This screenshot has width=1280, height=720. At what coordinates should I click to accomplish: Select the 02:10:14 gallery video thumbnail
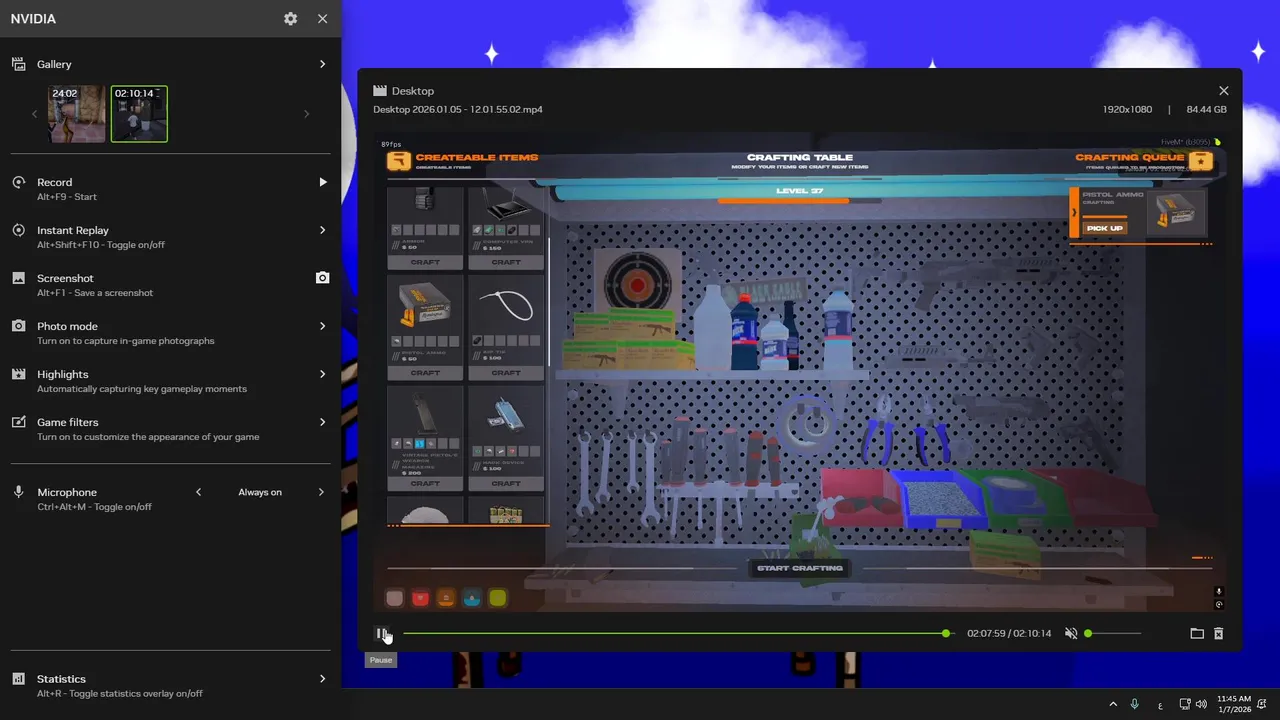click(x=139, y=114)
